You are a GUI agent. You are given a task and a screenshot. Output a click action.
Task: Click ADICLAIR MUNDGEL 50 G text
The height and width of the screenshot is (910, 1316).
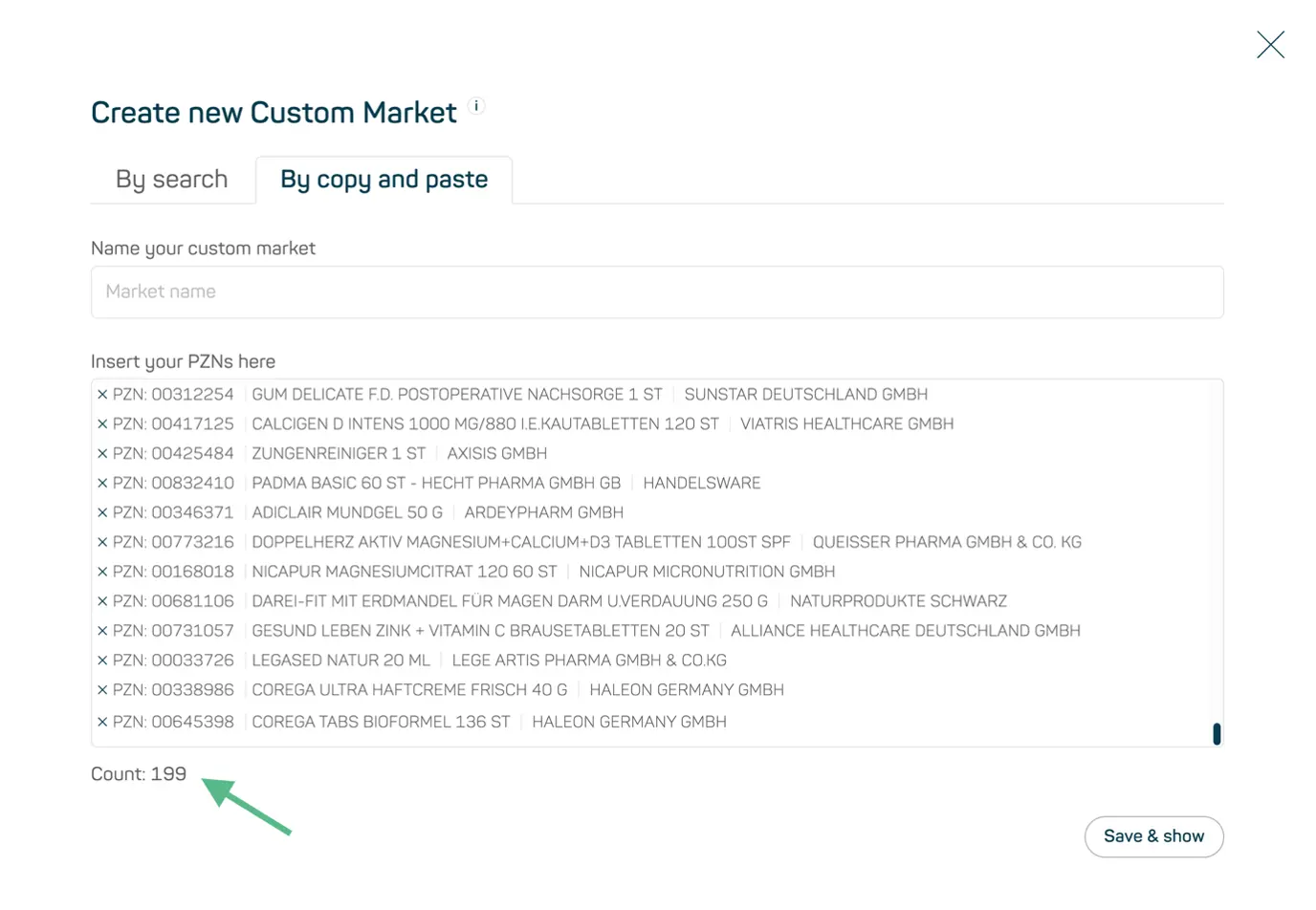coord(347,513)
